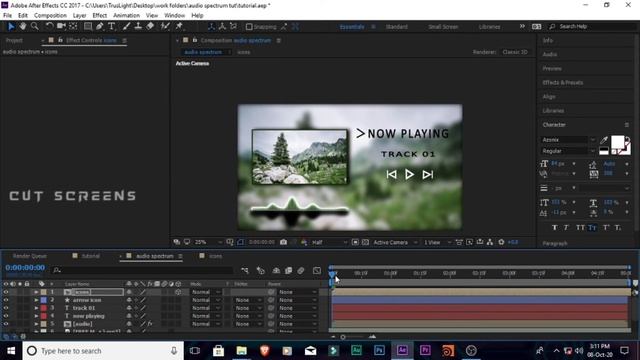Hide the now playing layer eye
The width and height of the screenshot is (640, 360).
coord(6,316)
